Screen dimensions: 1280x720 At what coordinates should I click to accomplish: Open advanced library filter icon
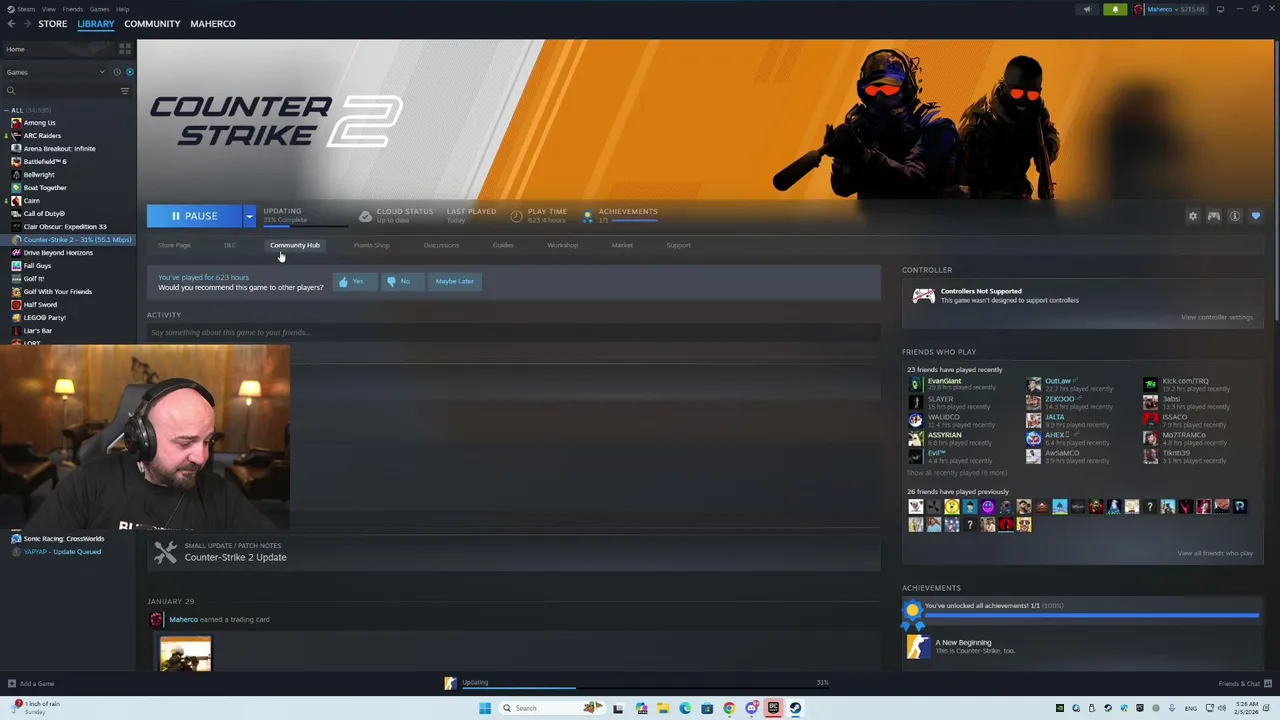(x=125, y=91)
